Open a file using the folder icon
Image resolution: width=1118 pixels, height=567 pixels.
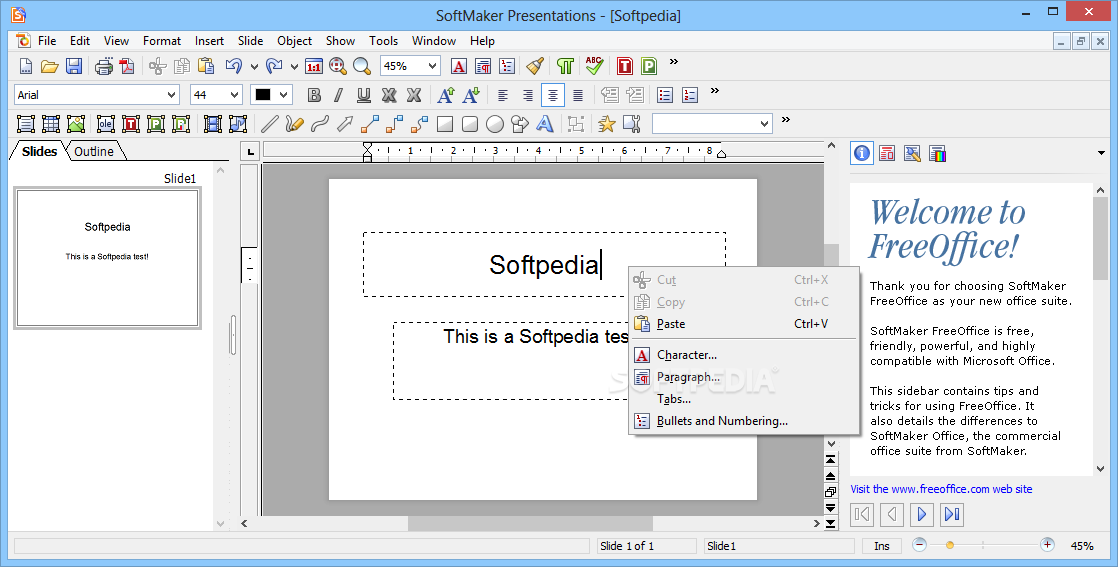pyautogui.click(x=49, y=66)
